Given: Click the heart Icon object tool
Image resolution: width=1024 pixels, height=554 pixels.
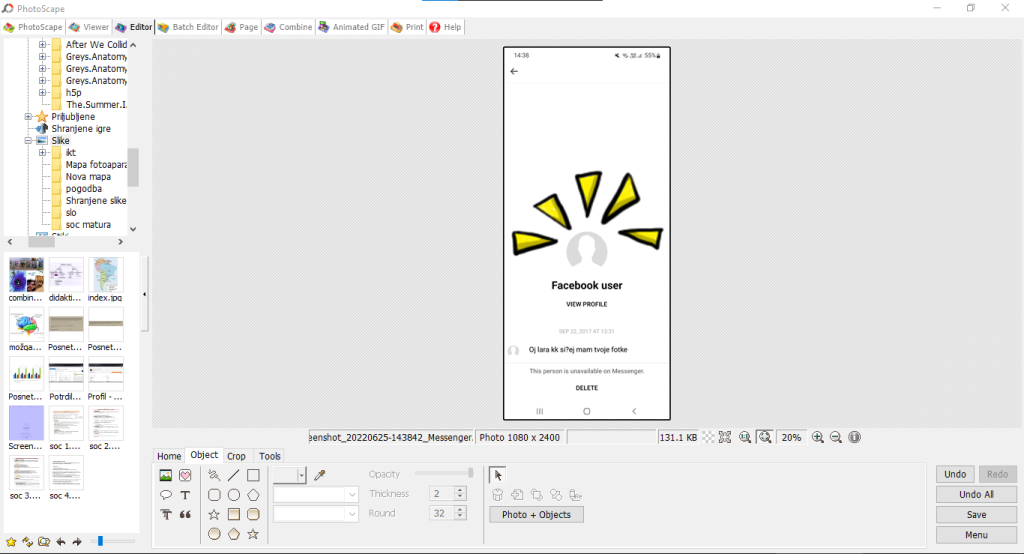Looking at the screenshot, I should [185, 475].
